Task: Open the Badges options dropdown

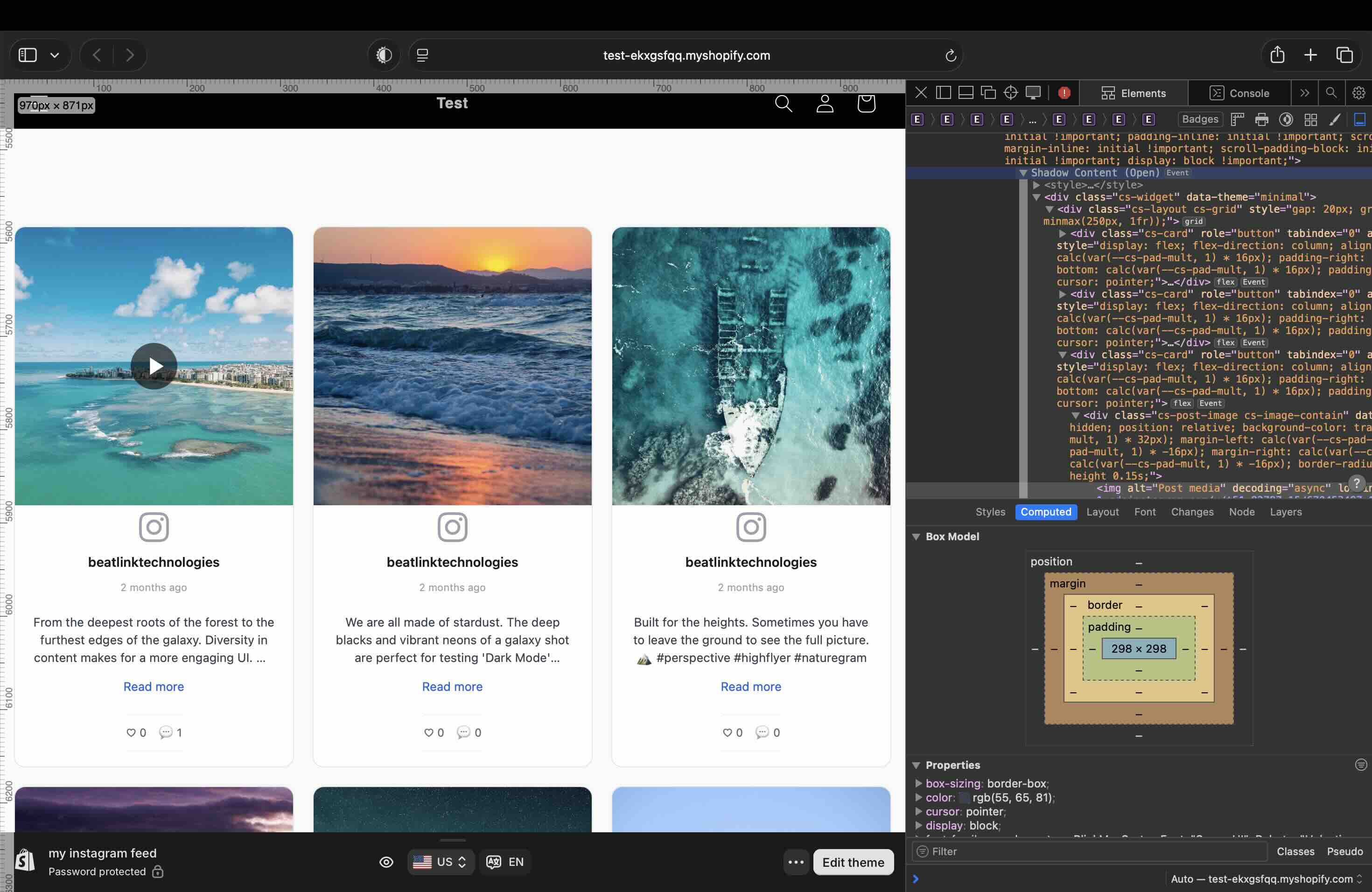Action: [x=1200, y=119]
